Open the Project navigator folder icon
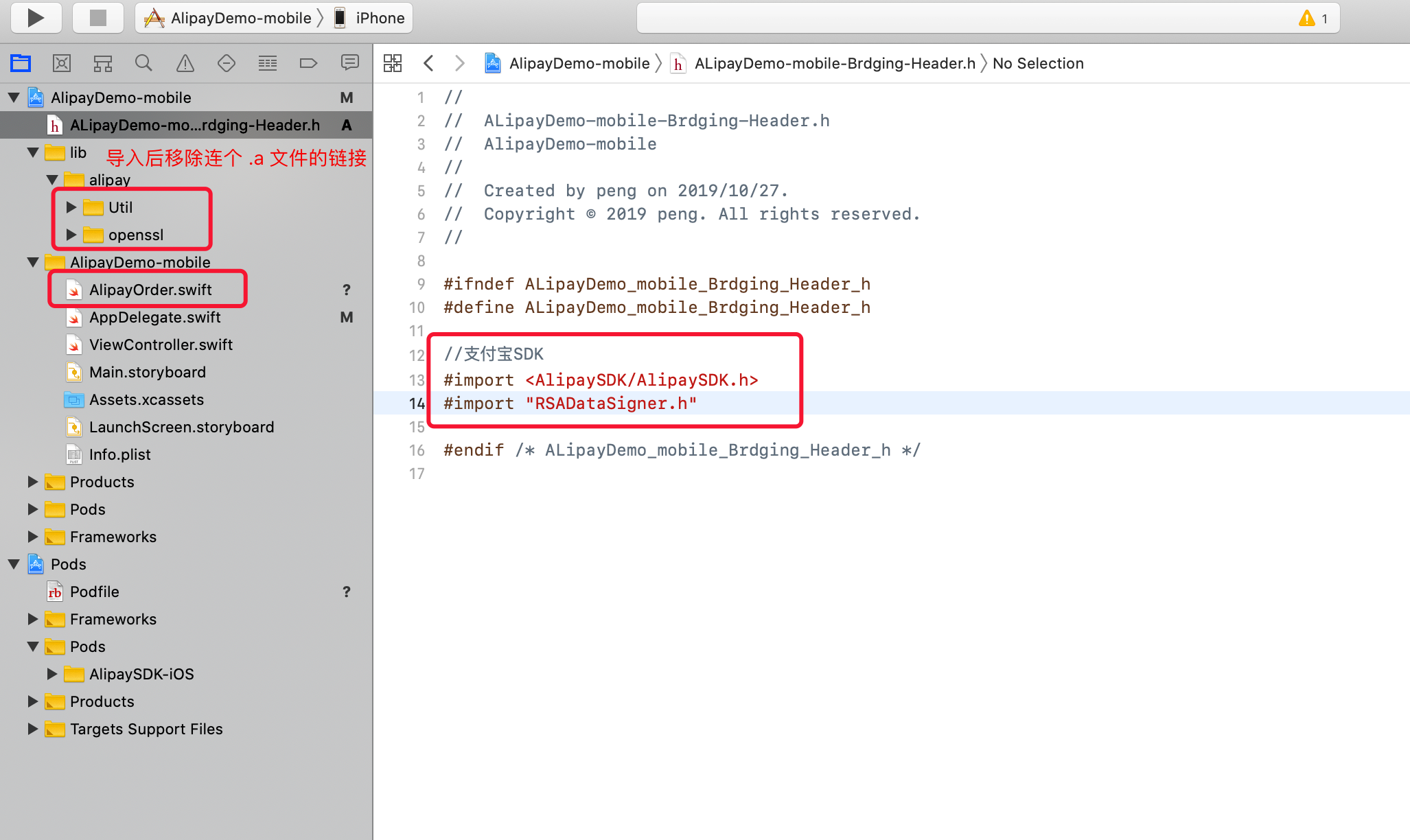This screenshot has height=840, width=1410. coord(21,63)
